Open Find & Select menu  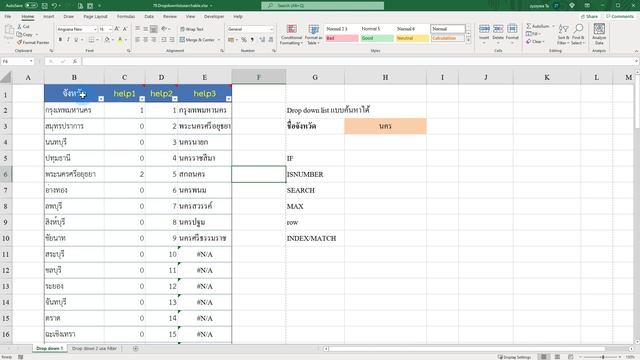click(x=578, y=34)
